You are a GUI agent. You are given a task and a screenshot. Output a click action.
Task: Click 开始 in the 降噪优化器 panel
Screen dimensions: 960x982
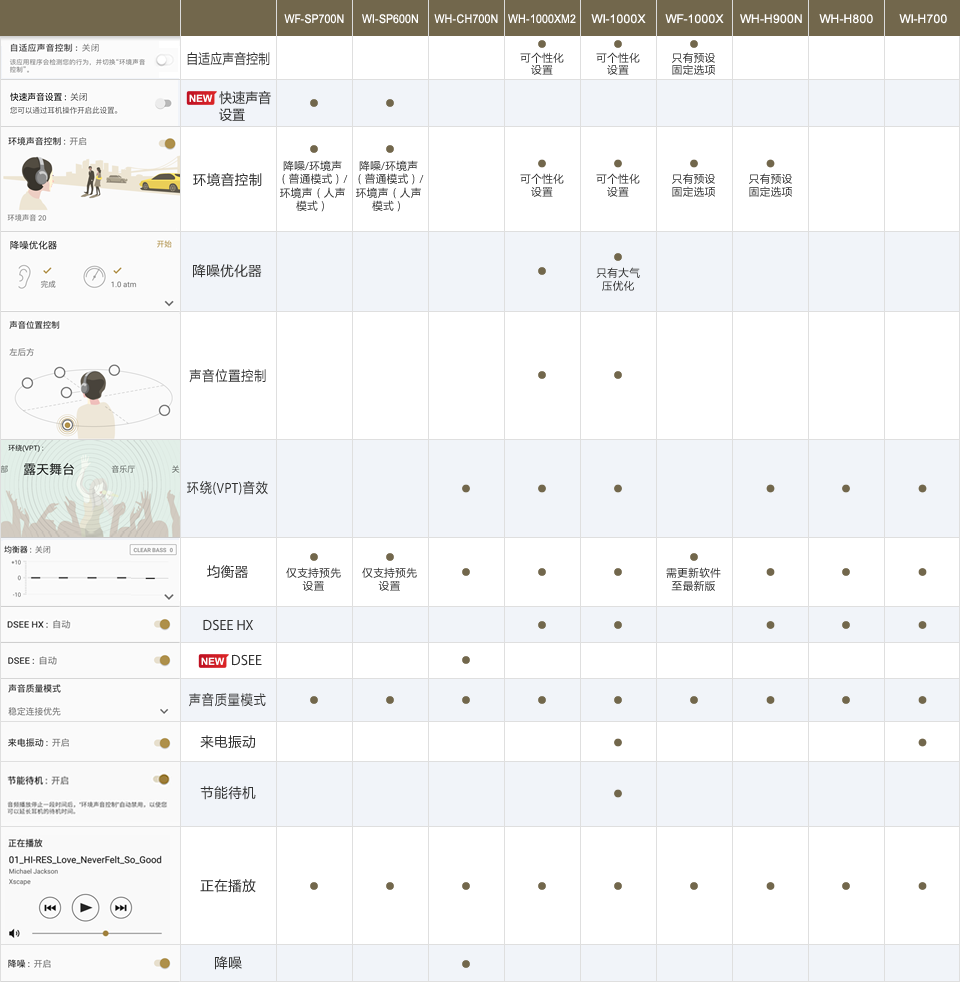tap(164, 244)
